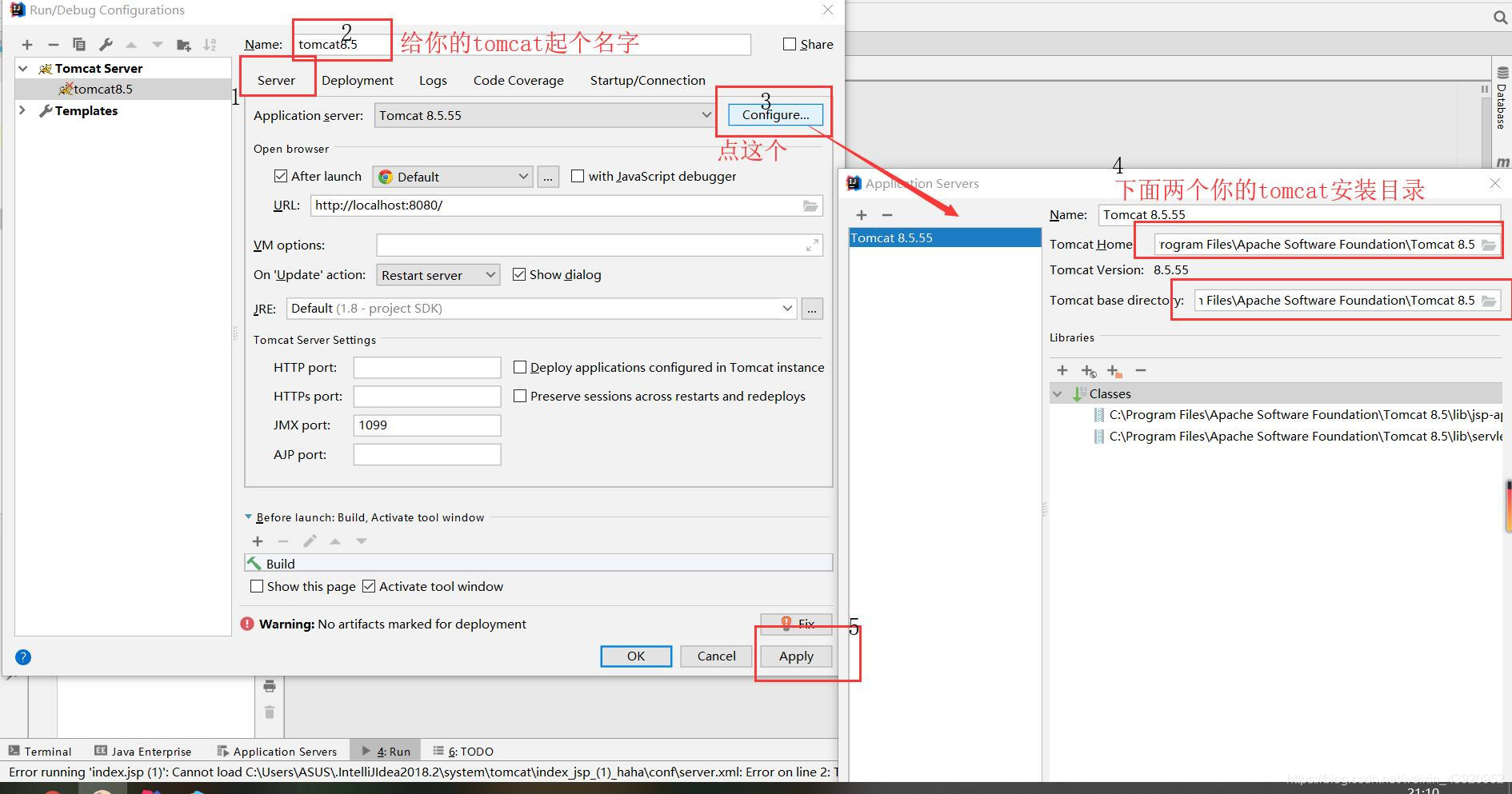Remove the selected application server
Screen dimensions: 1512x794
887,215
